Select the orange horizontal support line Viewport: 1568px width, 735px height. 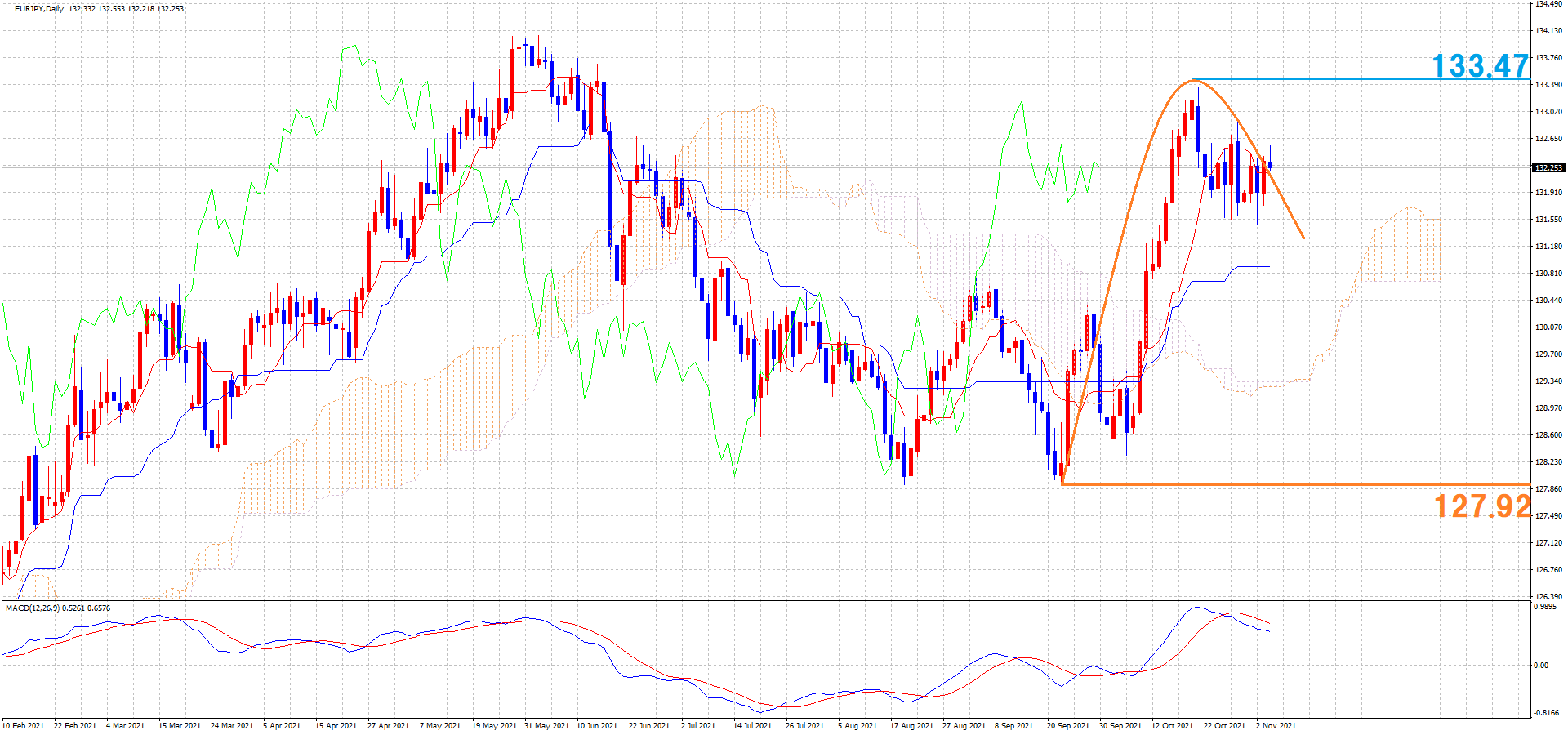(x=1266, y=484)
